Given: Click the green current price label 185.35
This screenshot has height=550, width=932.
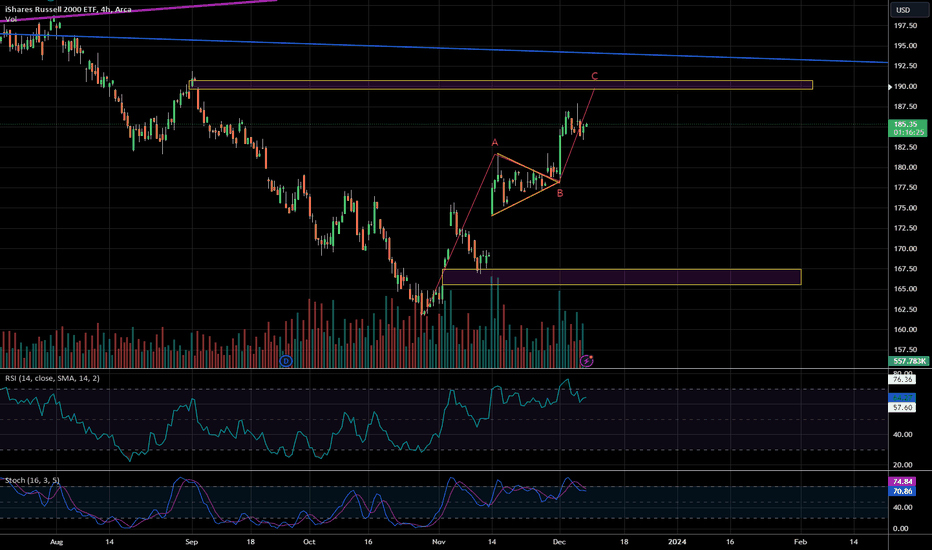Looking at the screenshot, I should pyautogui.click(x=909, y=128).
